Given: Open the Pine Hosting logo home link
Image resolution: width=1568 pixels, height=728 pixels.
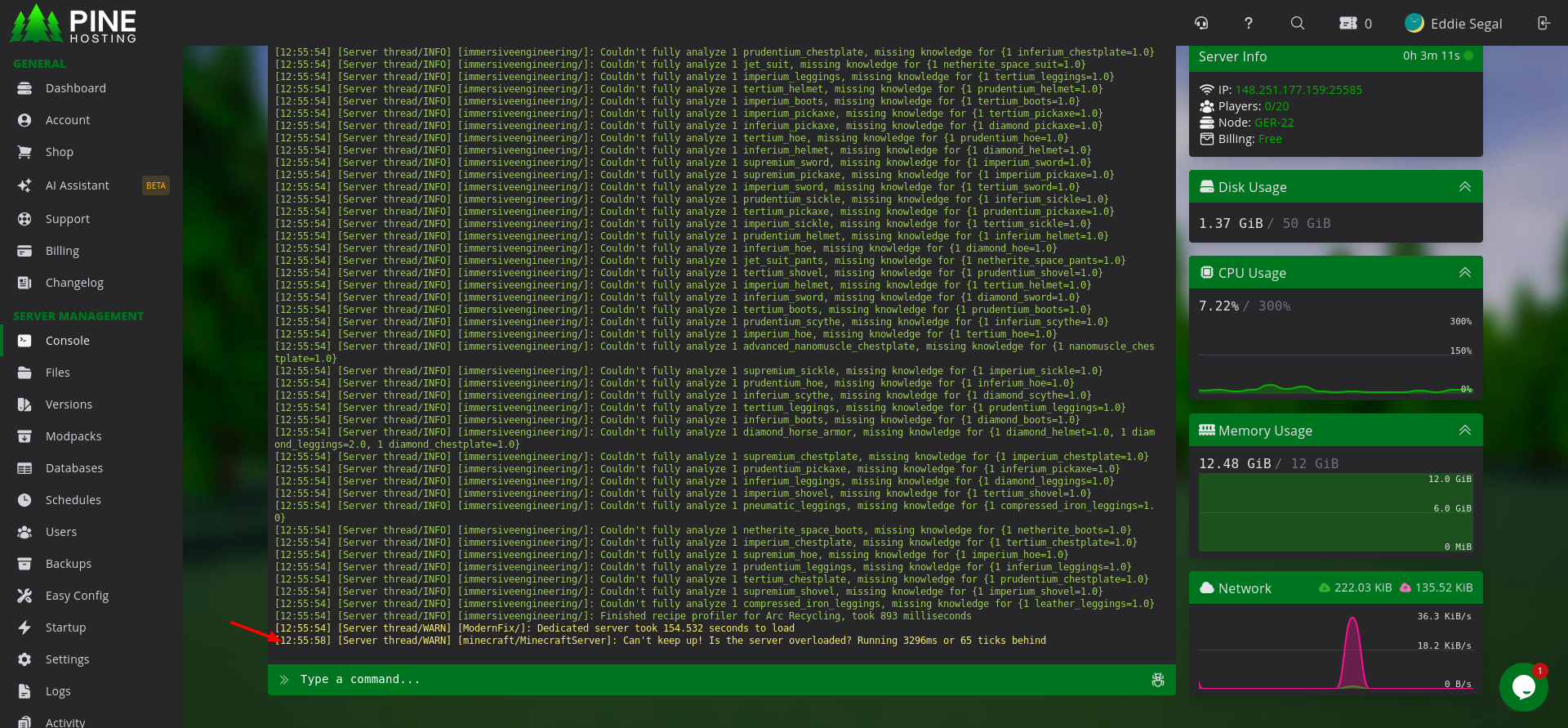Looking at the screenshot, I should [73, 23].
